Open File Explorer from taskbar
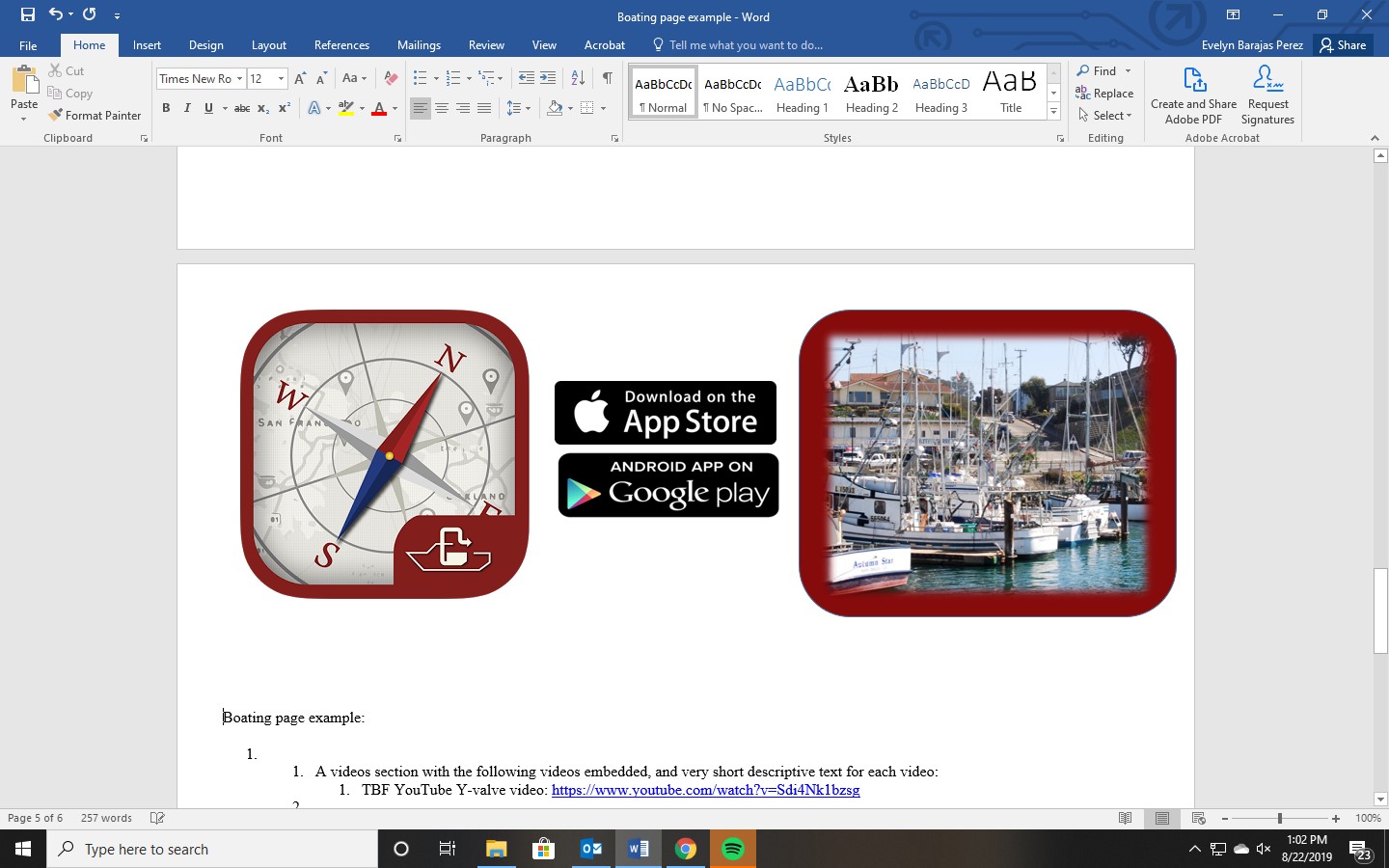 tap(496, 849)
